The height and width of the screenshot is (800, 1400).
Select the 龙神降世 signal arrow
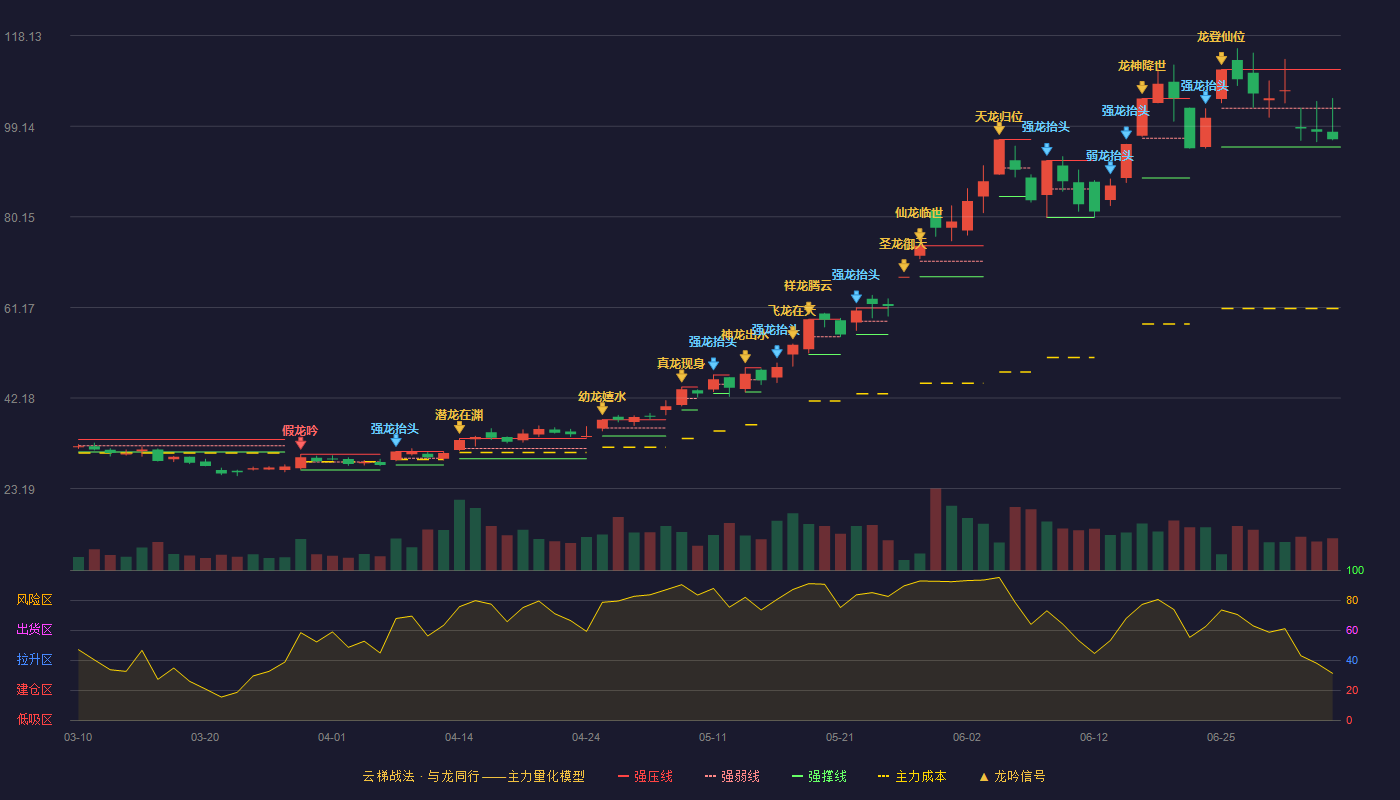pyautogui.click(x=1142, y=88)
